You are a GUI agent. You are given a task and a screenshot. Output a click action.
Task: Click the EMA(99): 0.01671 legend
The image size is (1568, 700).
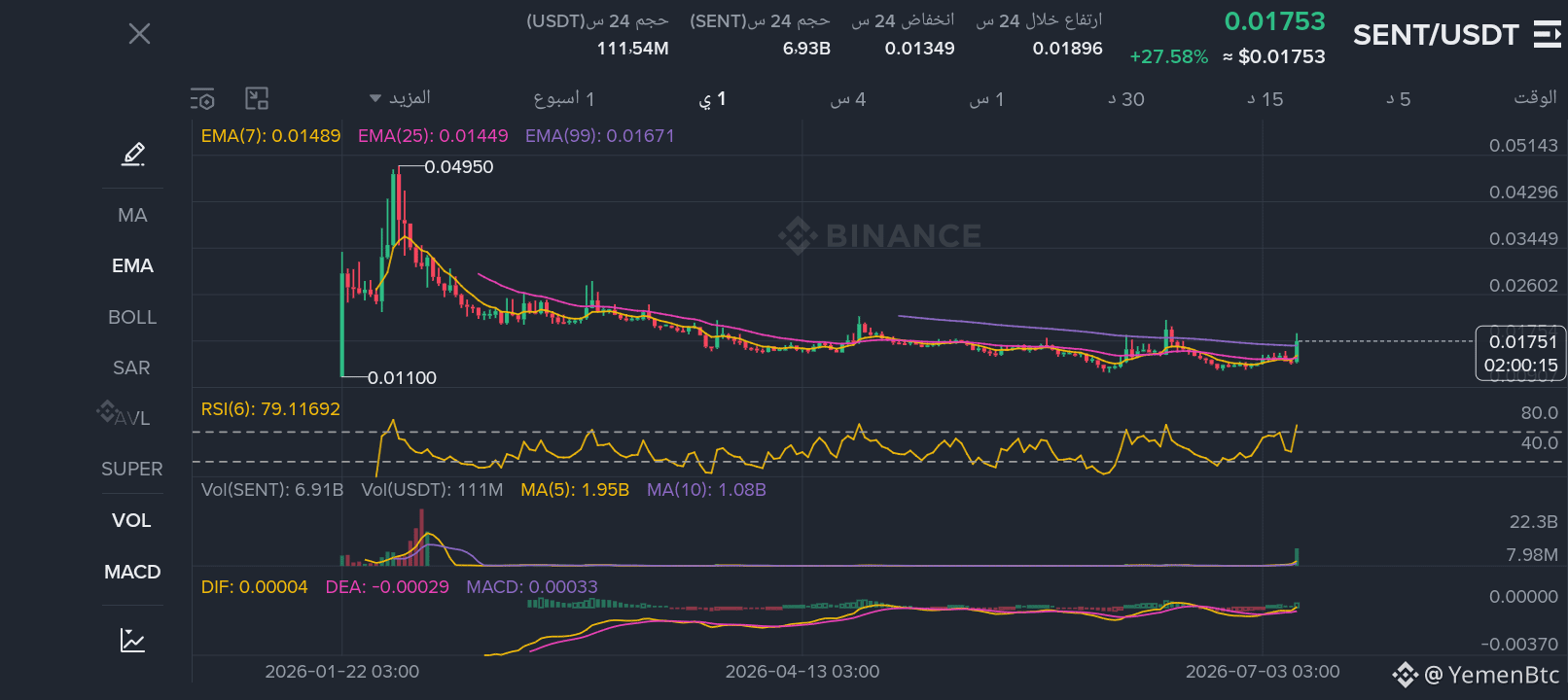[600, 136]
